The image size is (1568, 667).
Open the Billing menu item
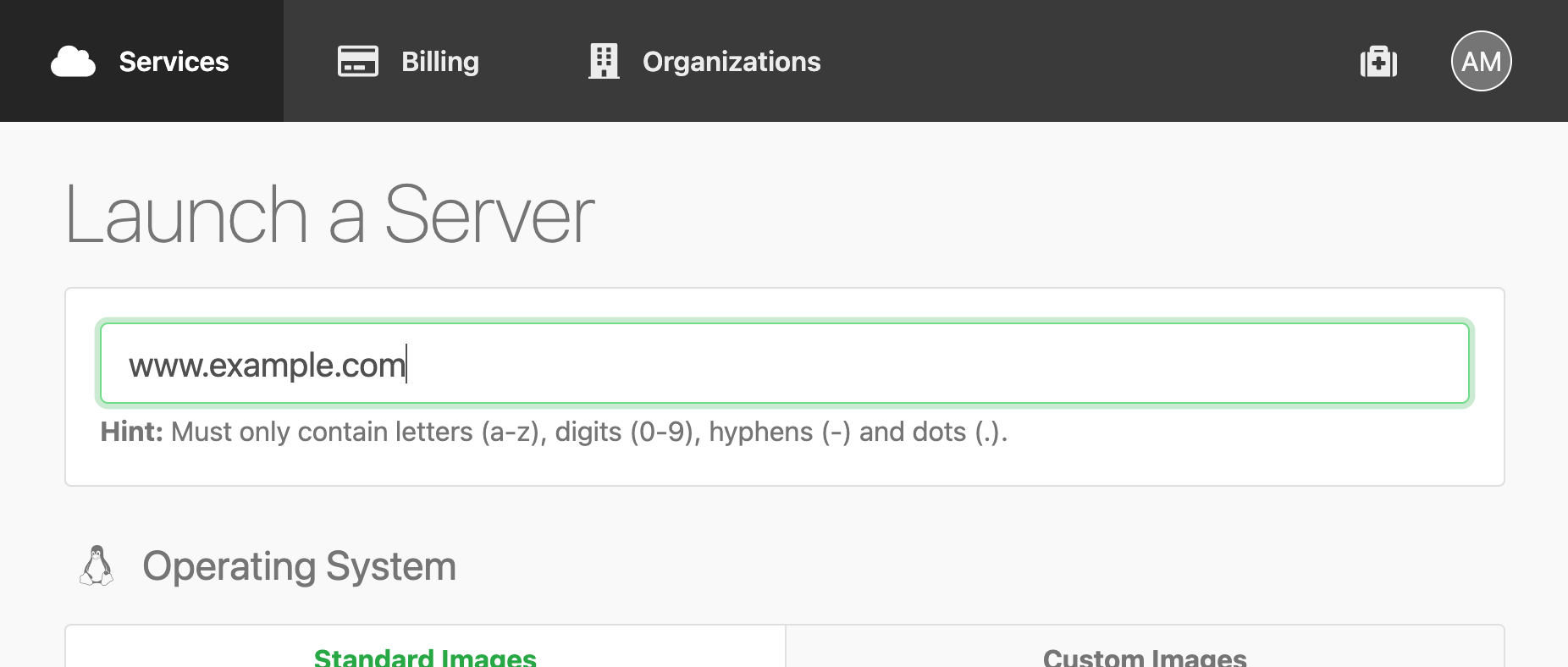[x=408, y=61]
